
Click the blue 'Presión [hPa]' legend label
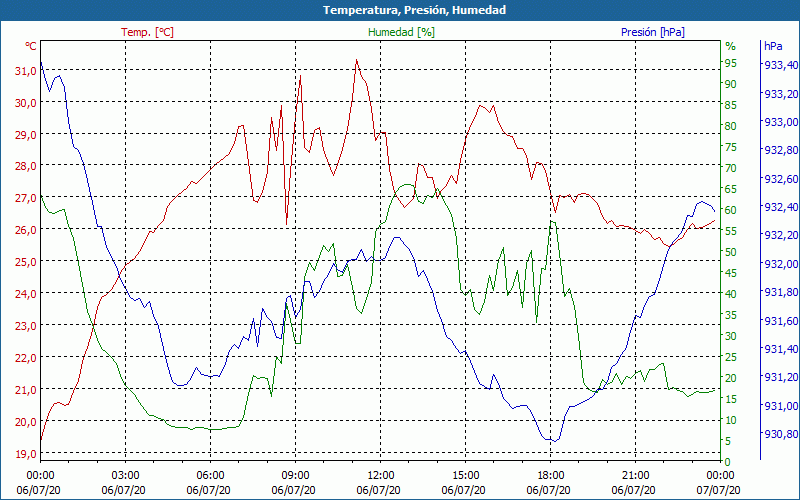point(653,32)
